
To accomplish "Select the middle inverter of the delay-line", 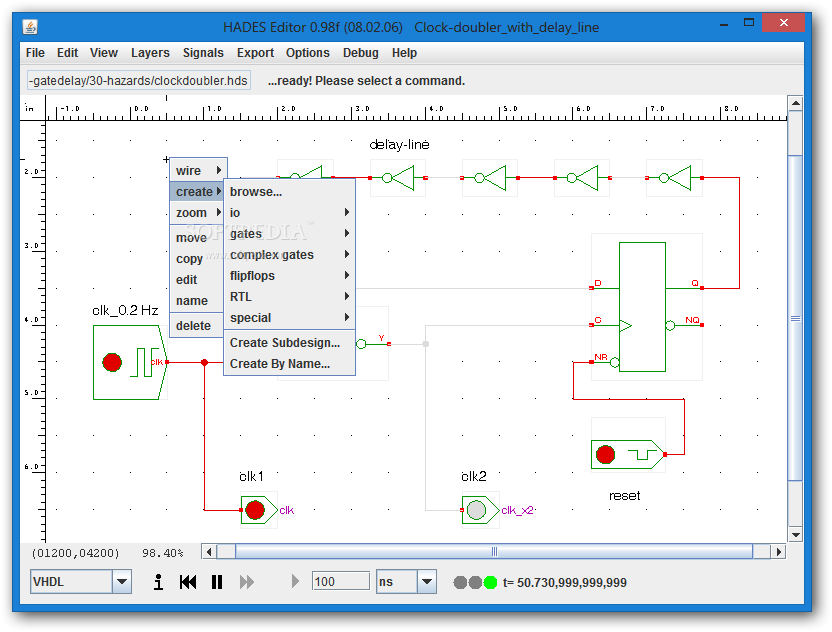I will point(491,178).
